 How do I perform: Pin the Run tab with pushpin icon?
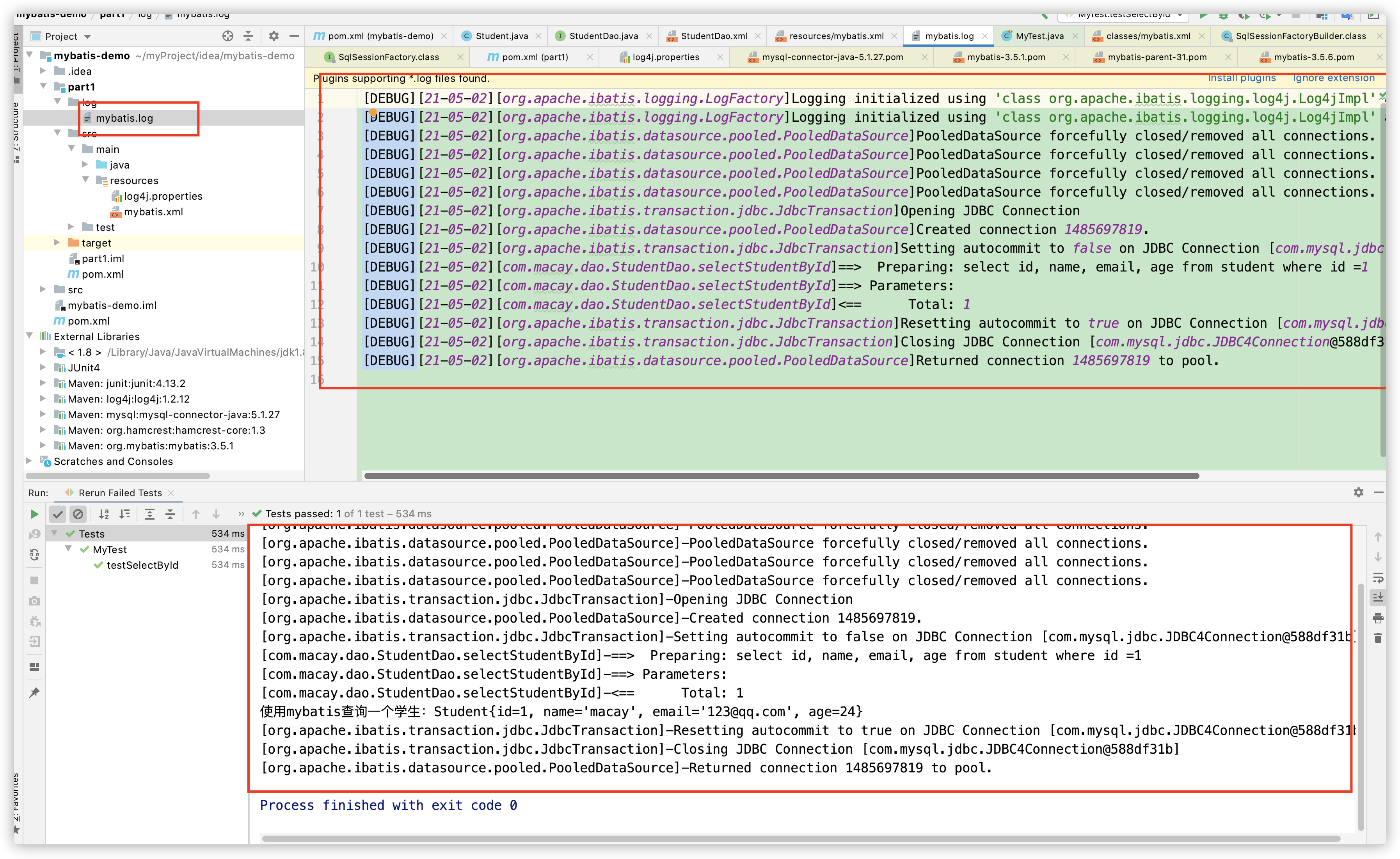click(x=34, y=692)
